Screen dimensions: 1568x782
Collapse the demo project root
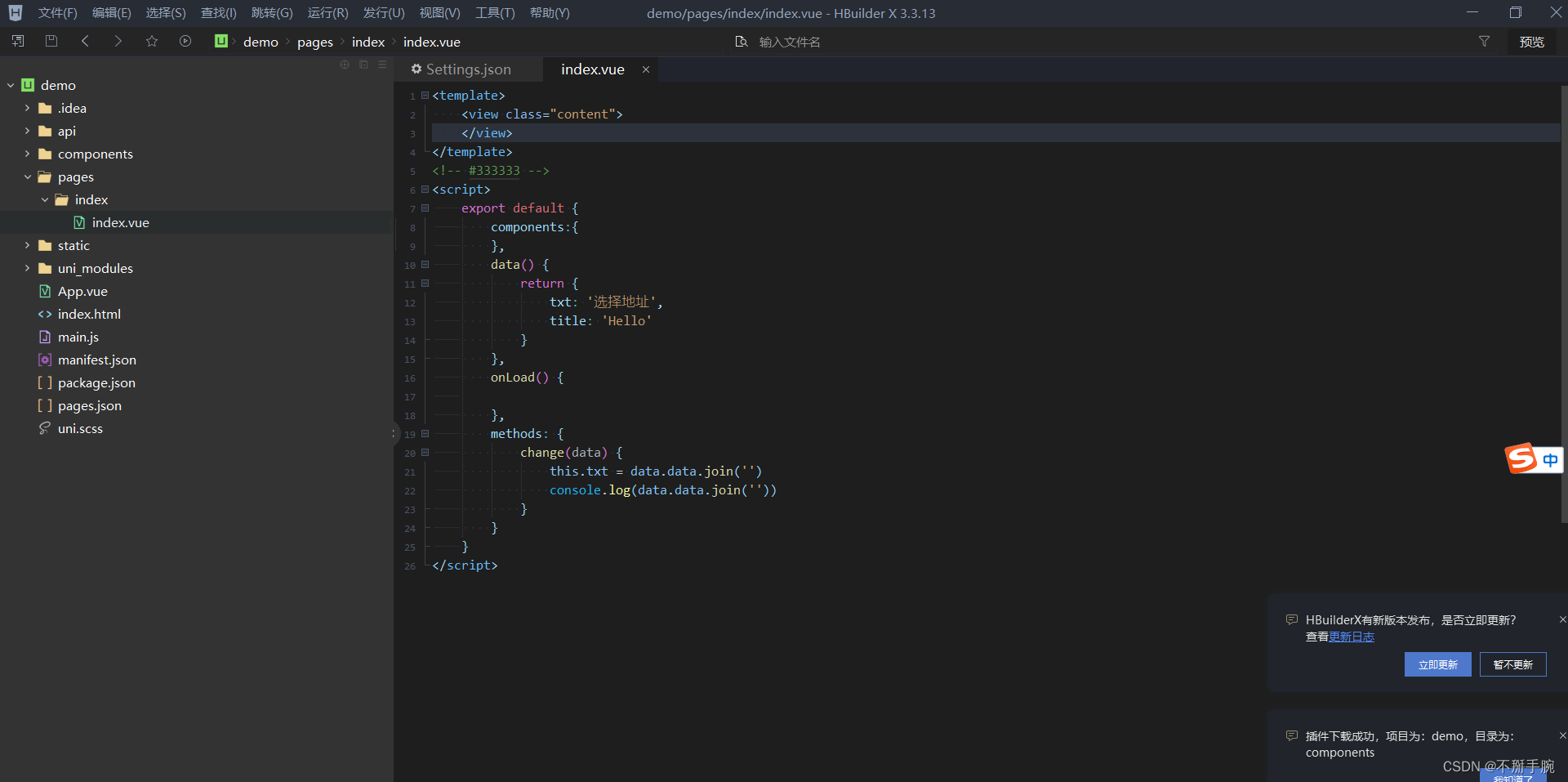coord(11,85)
